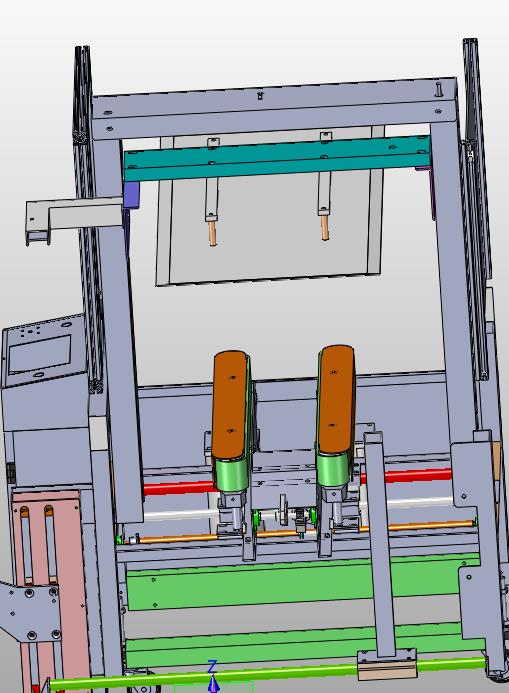Pick the top gray frame beam
509x693 pixels.
[x=274, y=109]
